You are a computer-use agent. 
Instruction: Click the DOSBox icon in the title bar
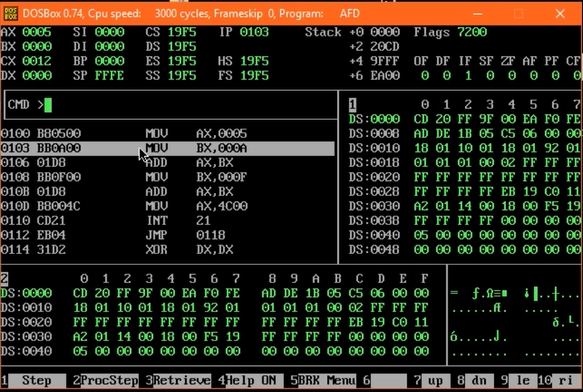(x=10, y=14)
